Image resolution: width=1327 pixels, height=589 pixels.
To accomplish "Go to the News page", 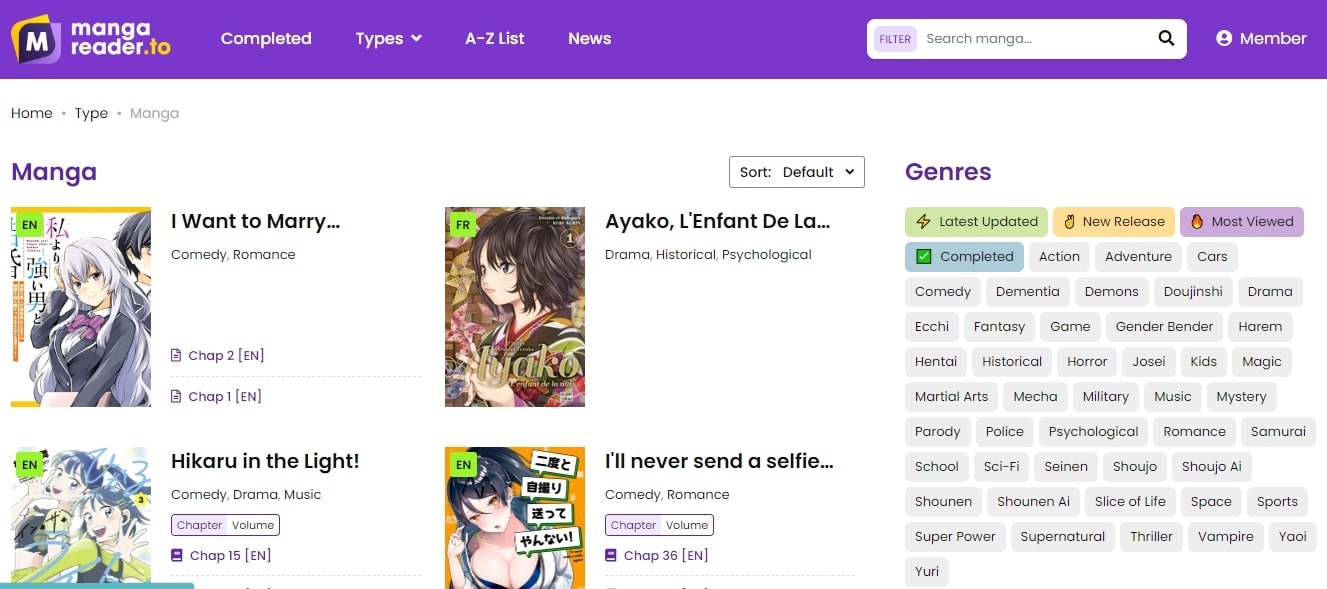I will point(589,39).
